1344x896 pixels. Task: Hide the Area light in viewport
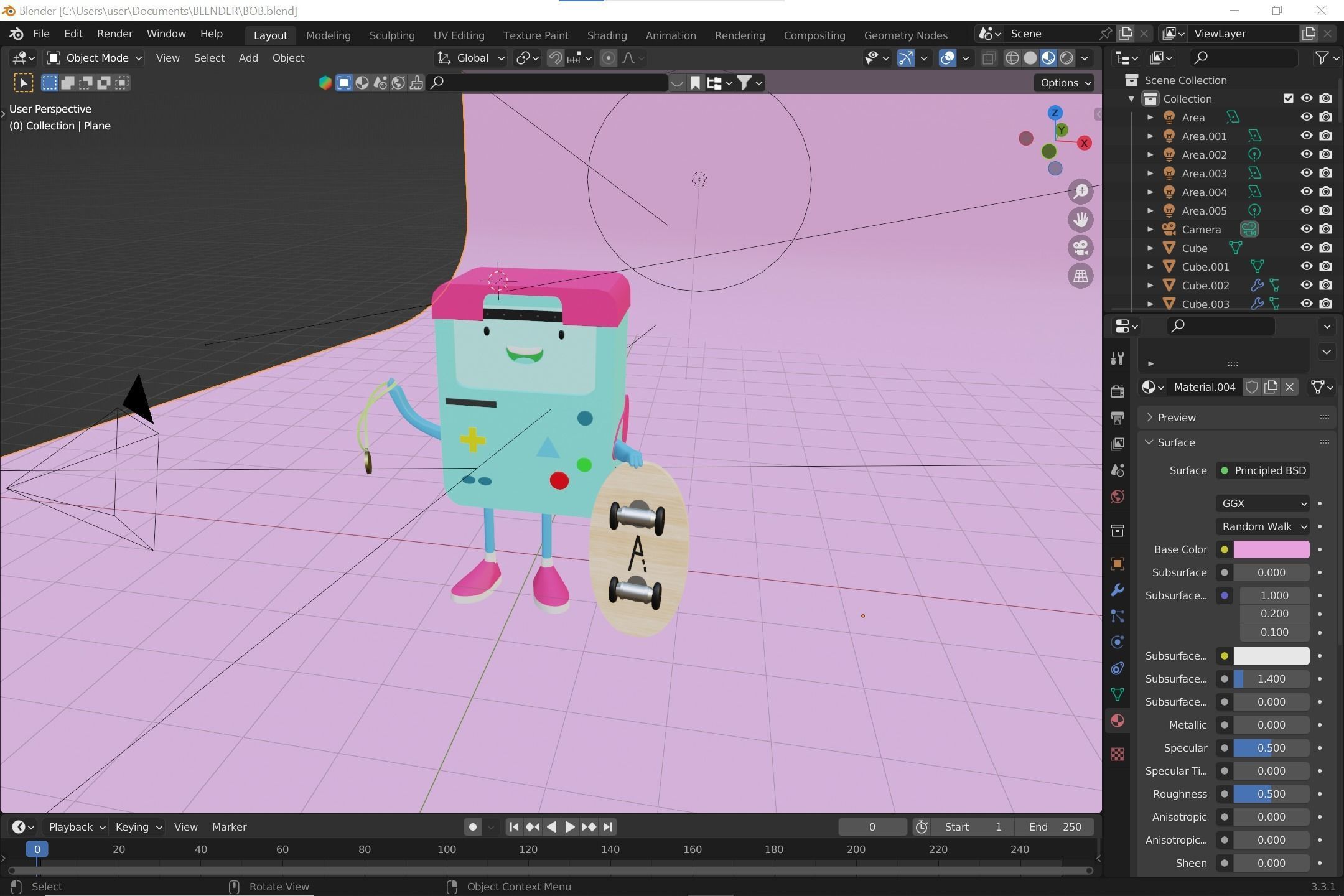(1307, 117)
